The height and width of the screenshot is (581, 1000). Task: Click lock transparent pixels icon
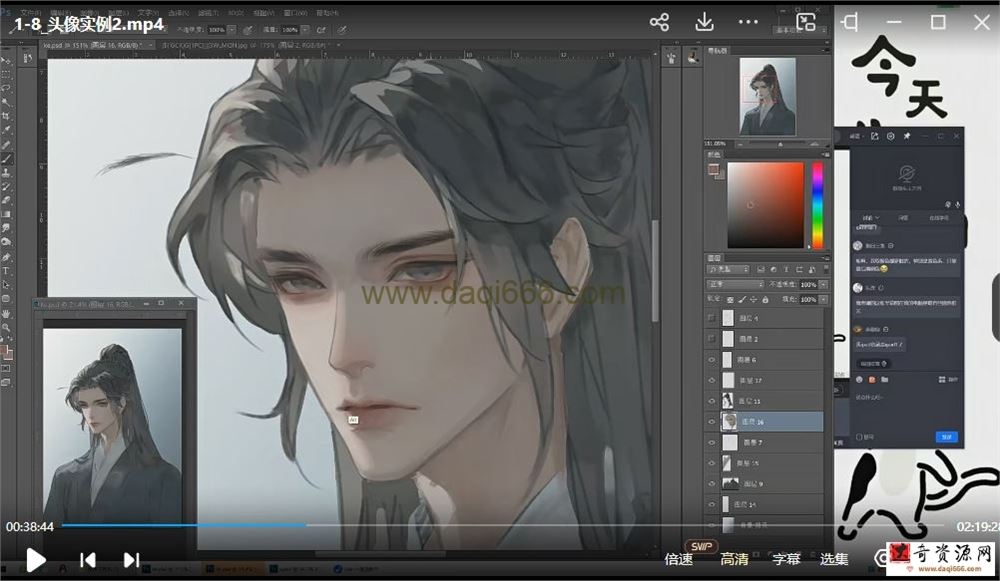[x=730, y=299]
